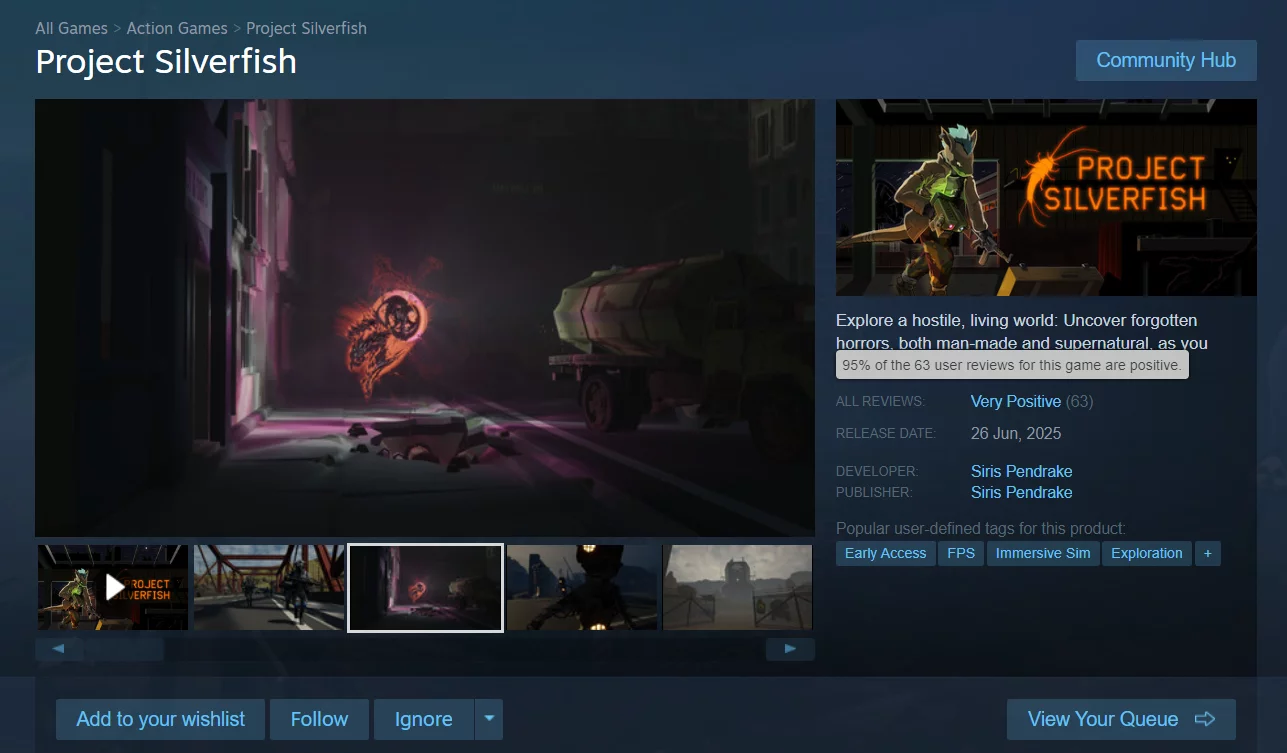Select the dark lamp tower thumbnail
This screenshot has height=753, width=1287.
point(582,587)
